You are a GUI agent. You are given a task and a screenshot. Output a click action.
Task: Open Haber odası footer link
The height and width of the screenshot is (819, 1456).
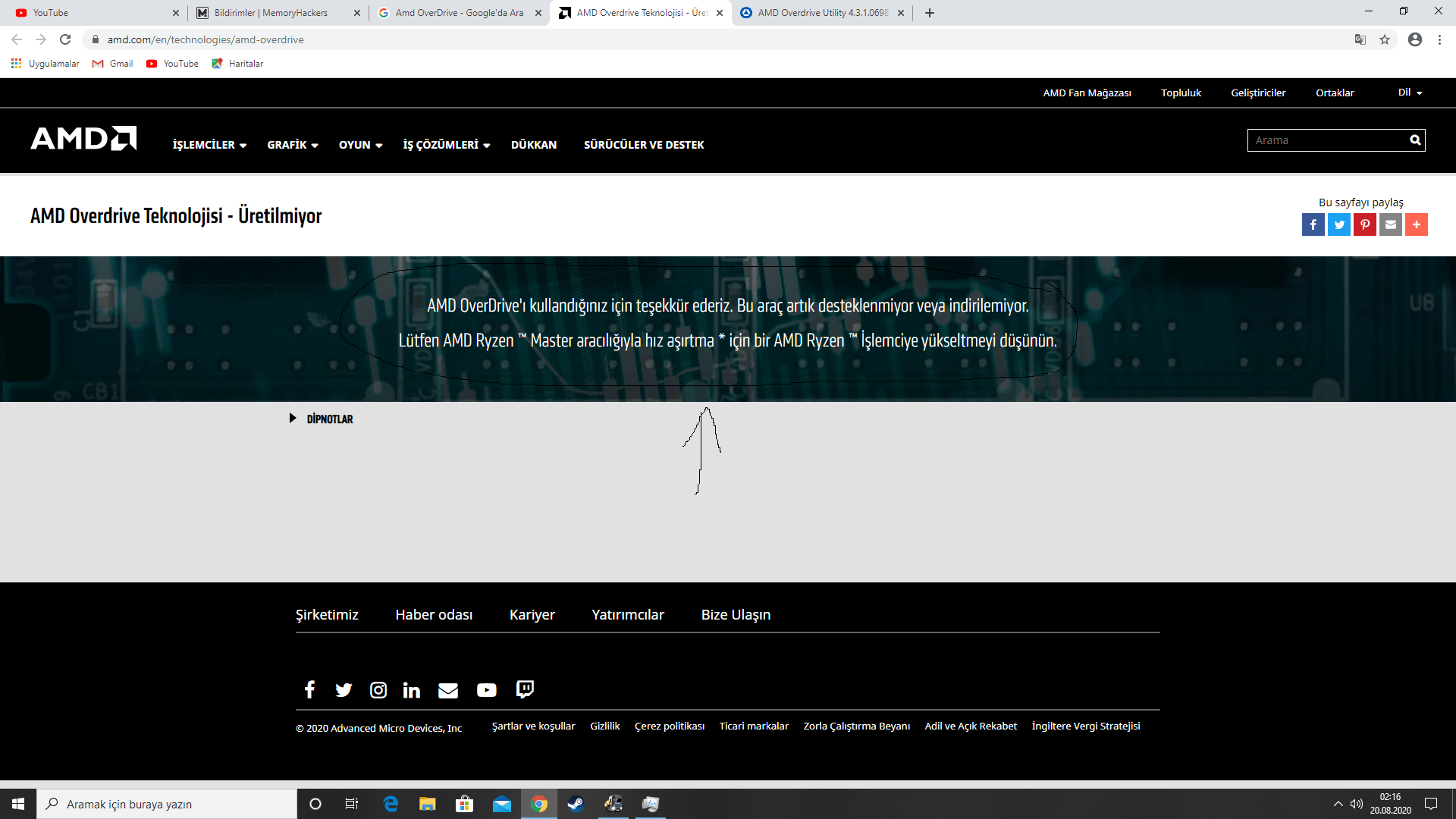[x=434, y=615]
